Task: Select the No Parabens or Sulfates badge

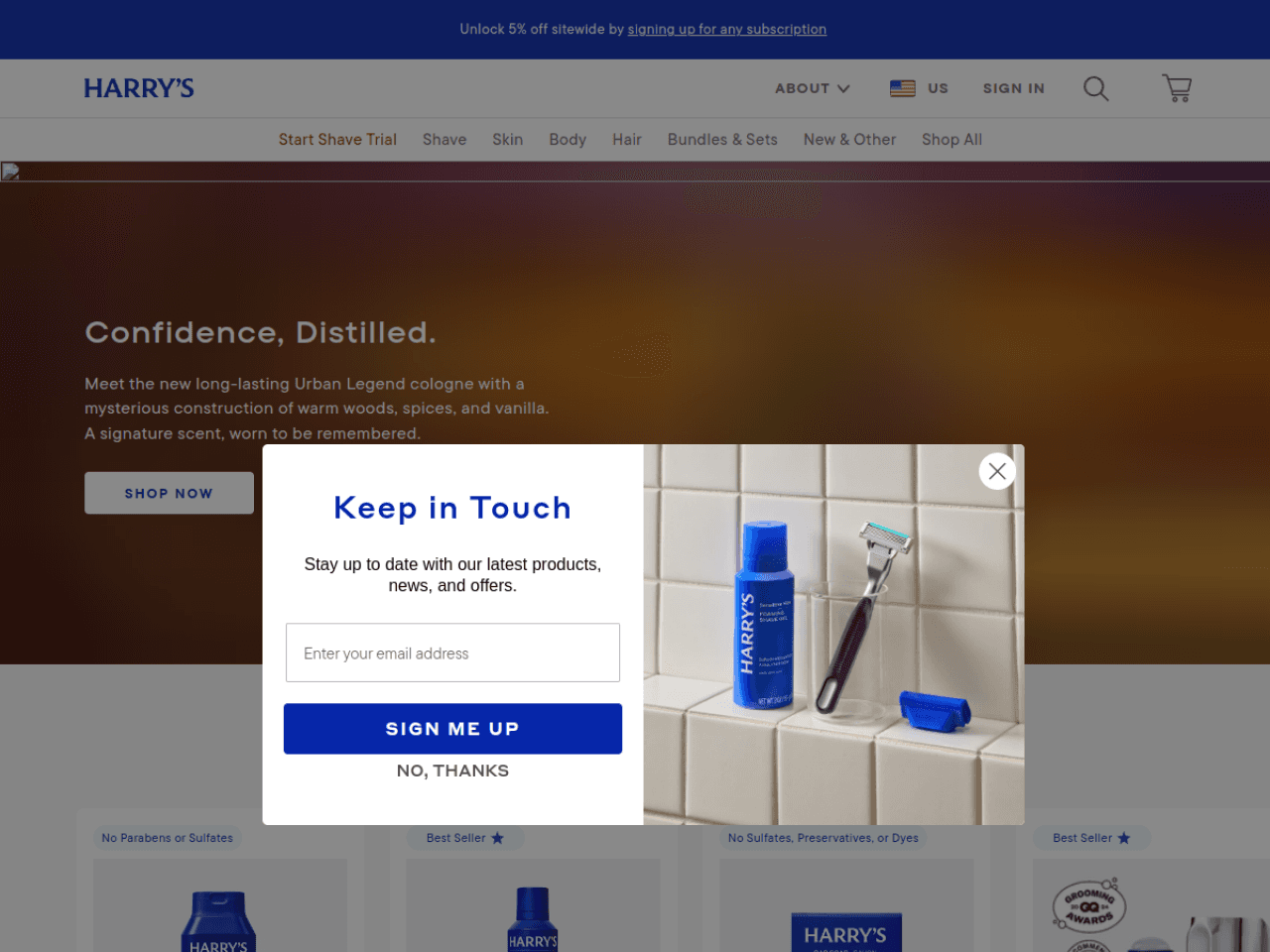Action: coord(168,838)
